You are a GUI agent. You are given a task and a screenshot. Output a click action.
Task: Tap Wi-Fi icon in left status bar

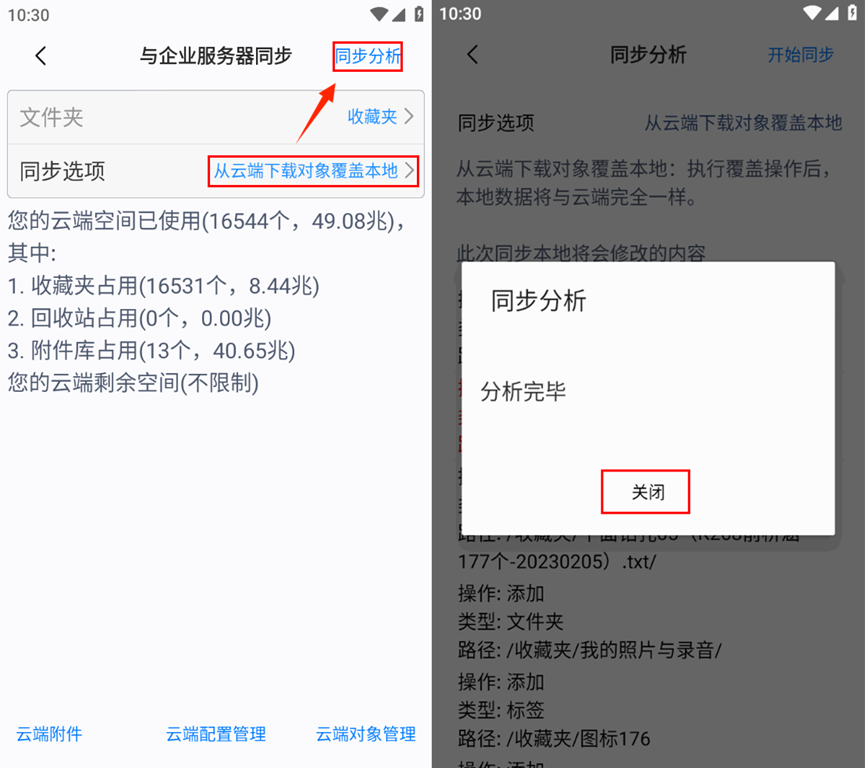(379, 14)
